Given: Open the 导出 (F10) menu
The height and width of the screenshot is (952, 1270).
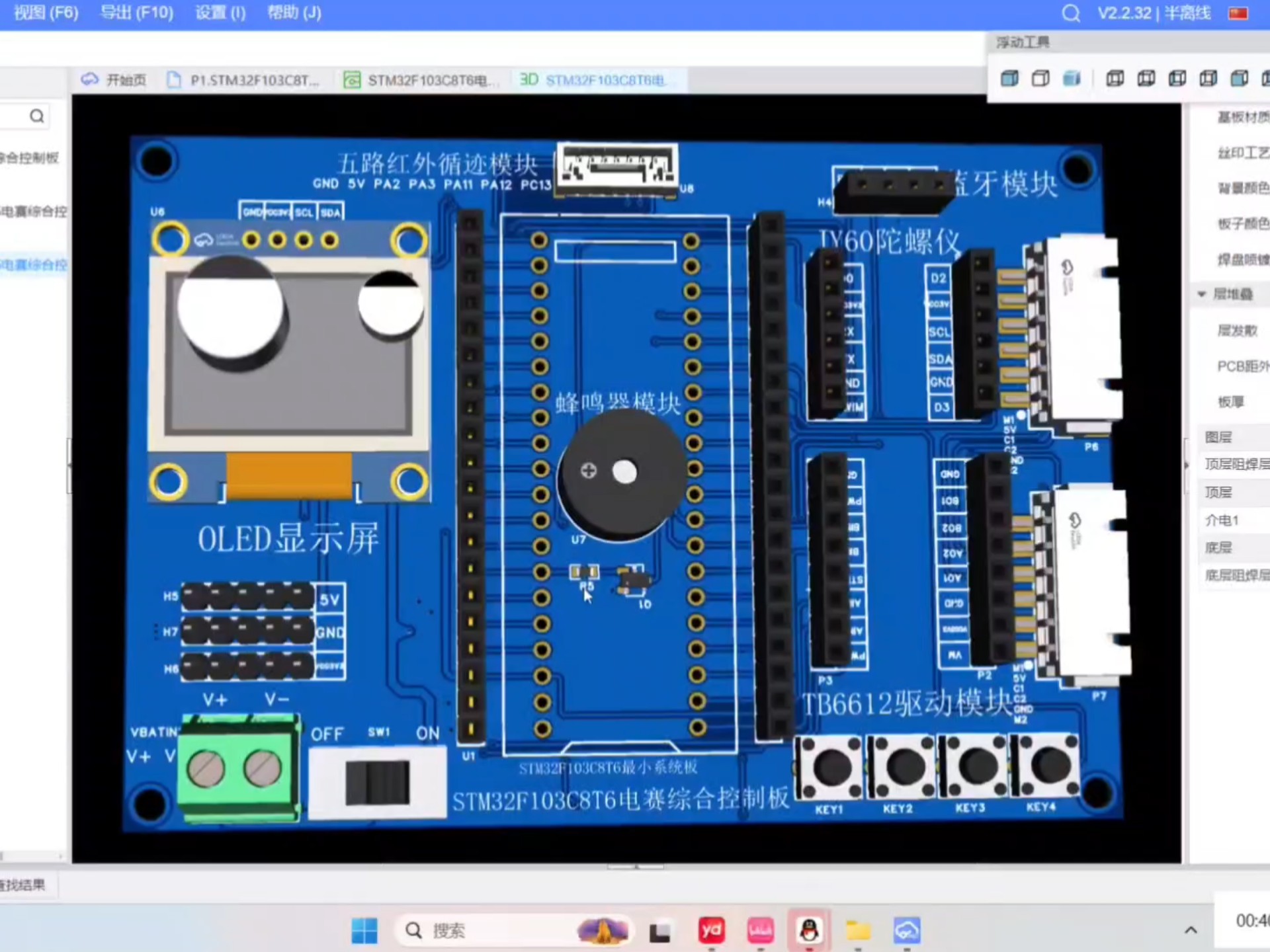Looking at the screenshot, I should [x=137, y=13].
